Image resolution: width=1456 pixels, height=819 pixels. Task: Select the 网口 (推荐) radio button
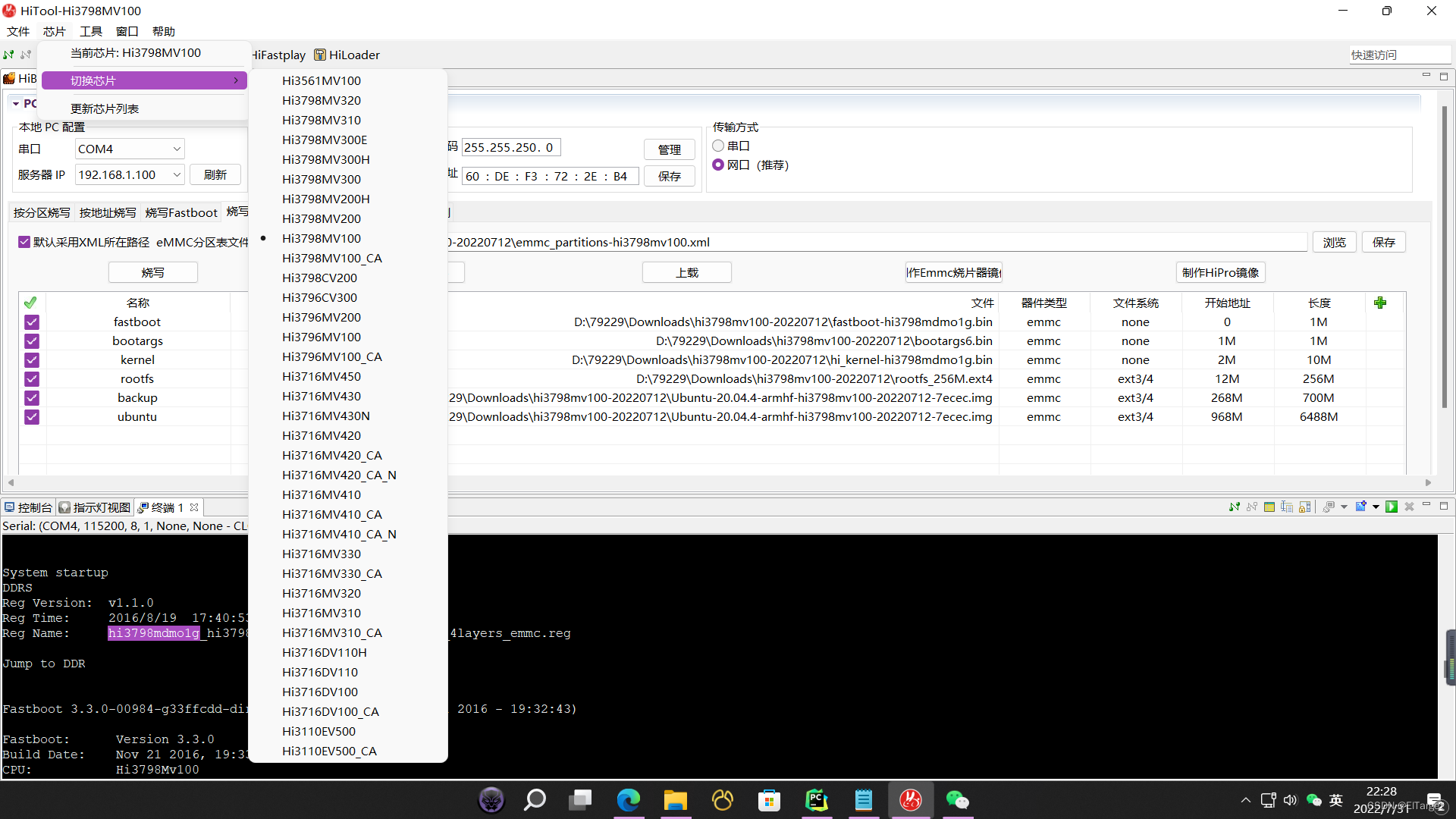[x=718, y=165]
